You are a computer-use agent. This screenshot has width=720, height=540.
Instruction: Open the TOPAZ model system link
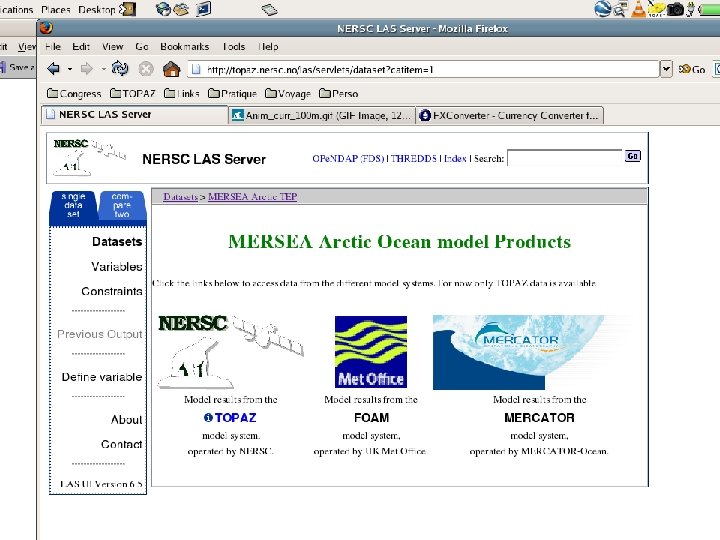point(236,417)
